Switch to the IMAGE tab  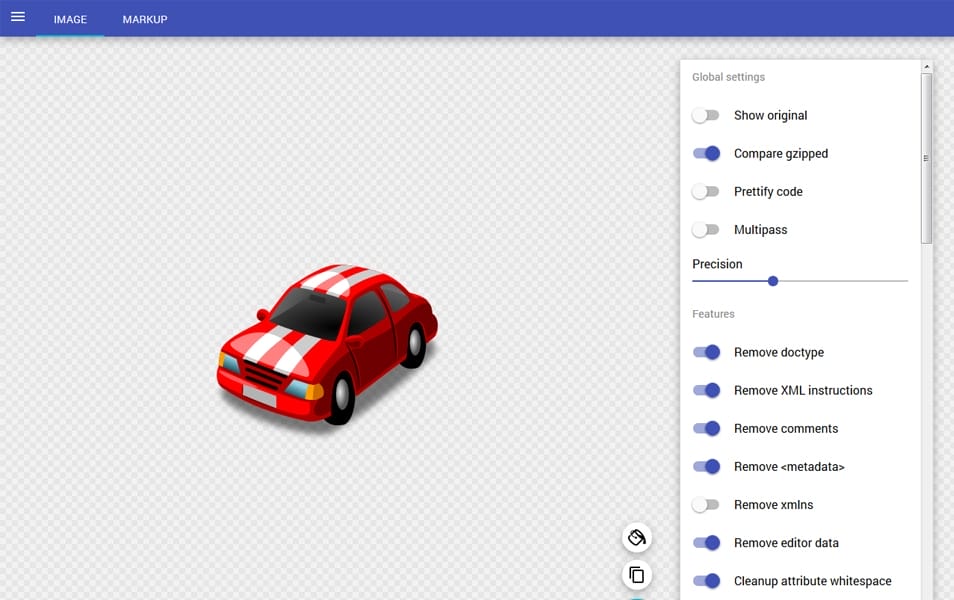70,20
